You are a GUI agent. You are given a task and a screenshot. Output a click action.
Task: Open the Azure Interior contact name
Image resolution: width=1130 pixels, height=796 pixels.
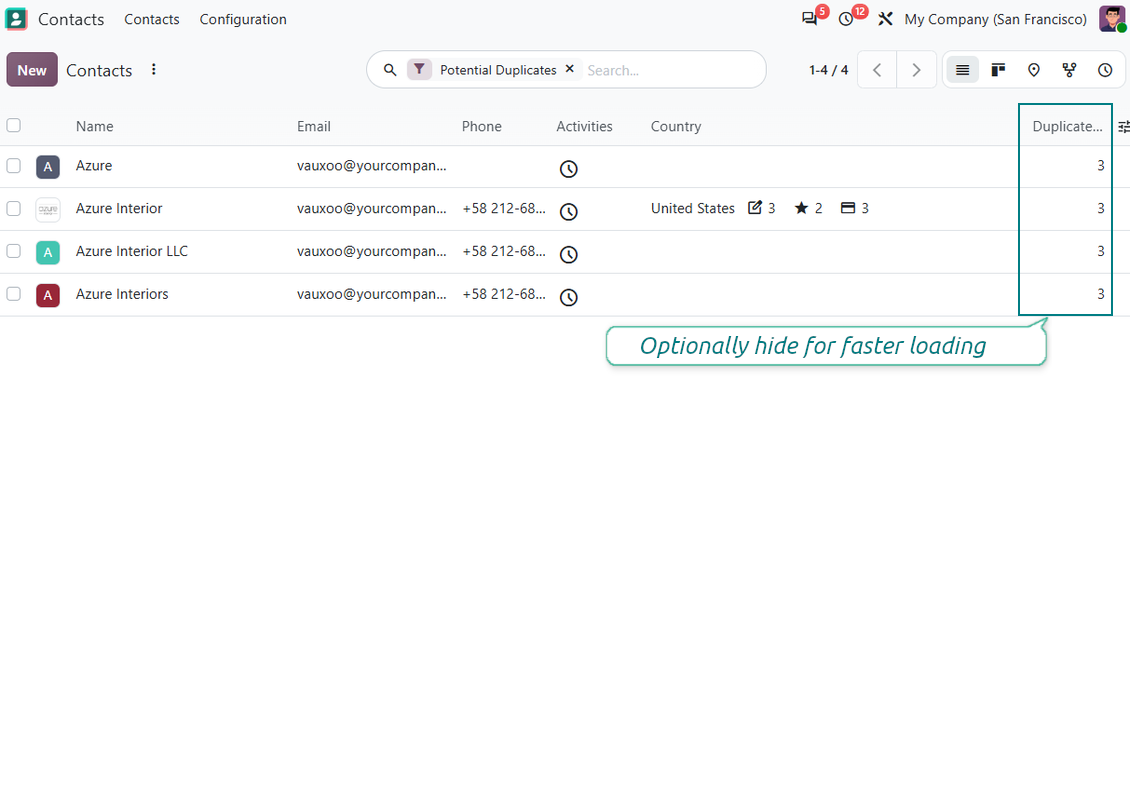click(x=119, y=208)
